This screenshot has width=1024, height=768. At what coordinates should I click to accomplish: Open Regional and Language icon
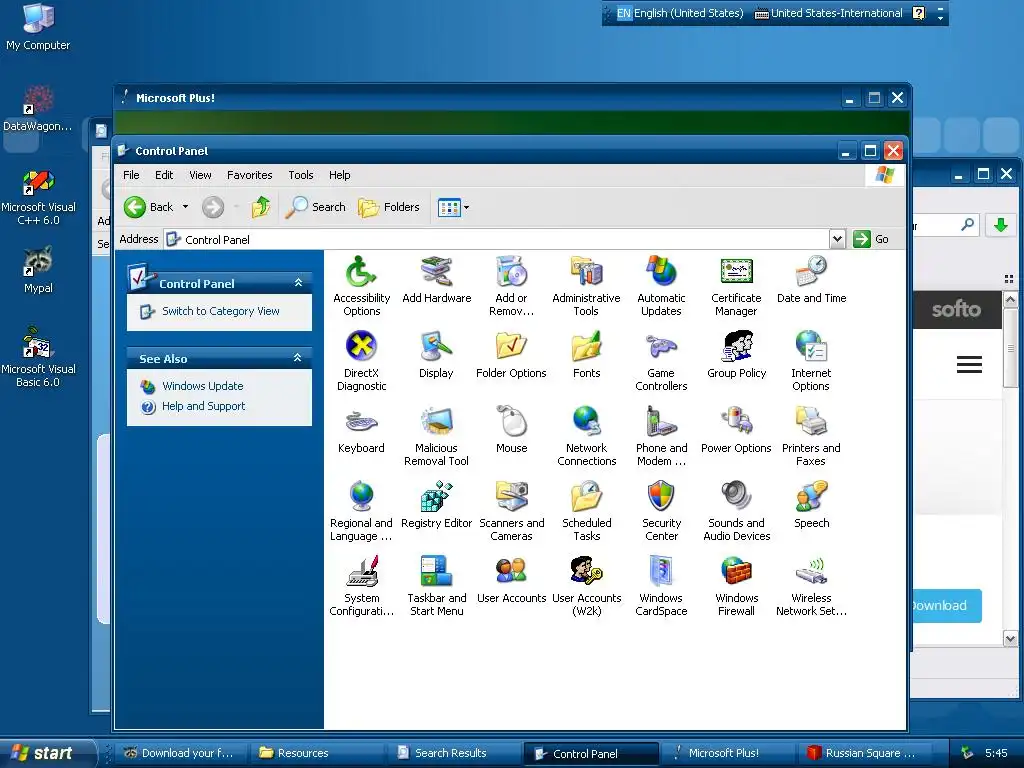click(x=361, y=498)
